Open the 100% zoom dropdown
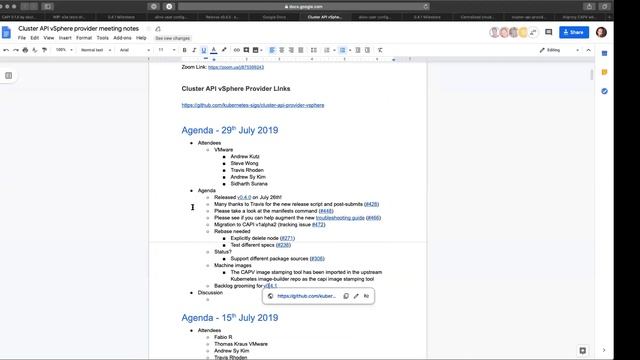Screen dimensions: 640x360 coord(64,50)
